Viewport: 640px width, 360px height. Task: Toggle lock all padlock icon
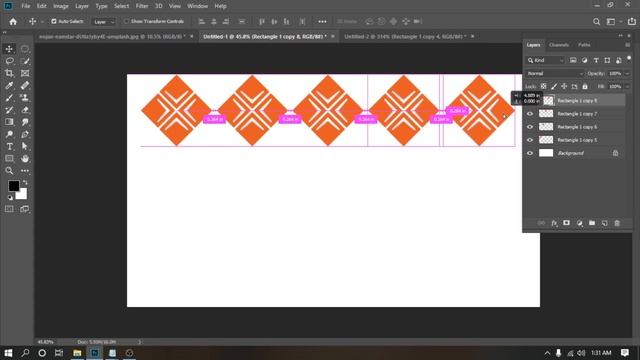pos(585,87)
